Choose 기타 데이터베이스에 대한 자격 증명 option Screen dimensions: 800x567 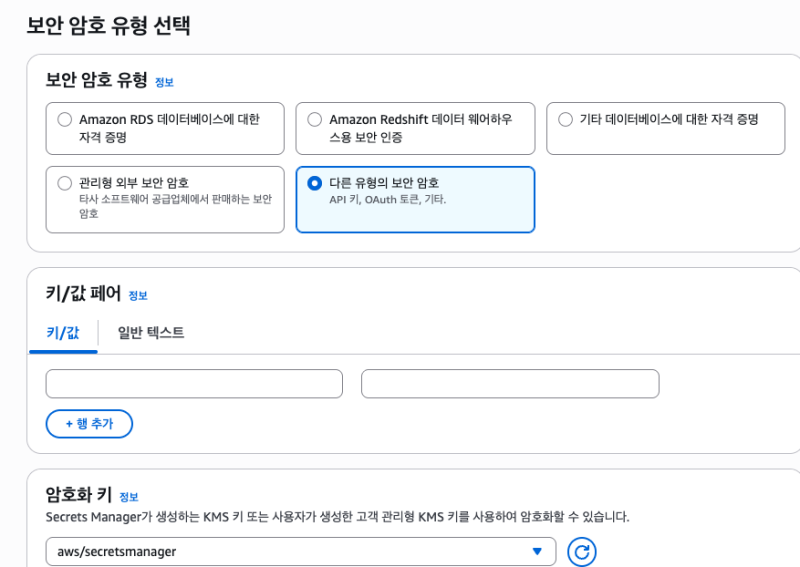click(x=565, y=120)
